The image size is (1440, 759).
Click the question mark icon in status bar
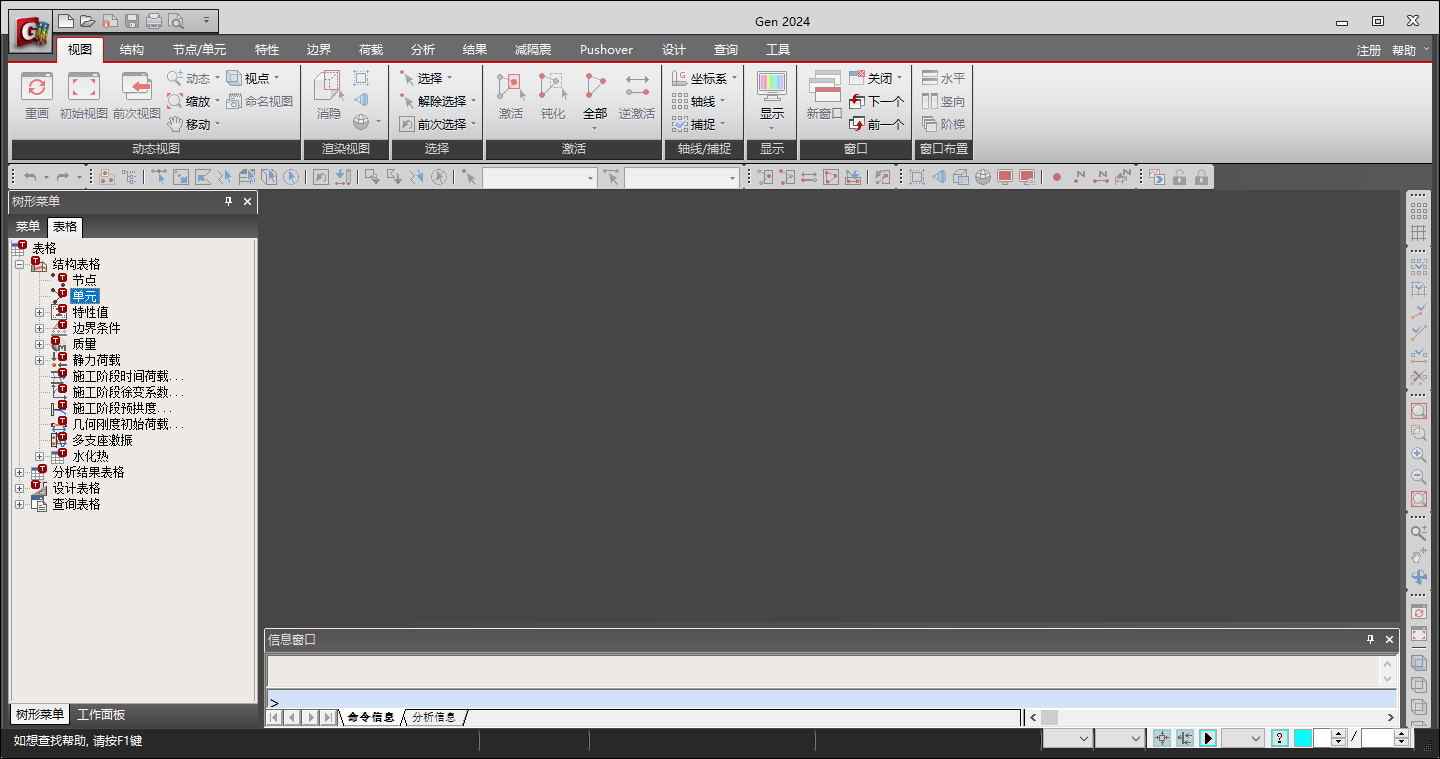pos(1279,738)
